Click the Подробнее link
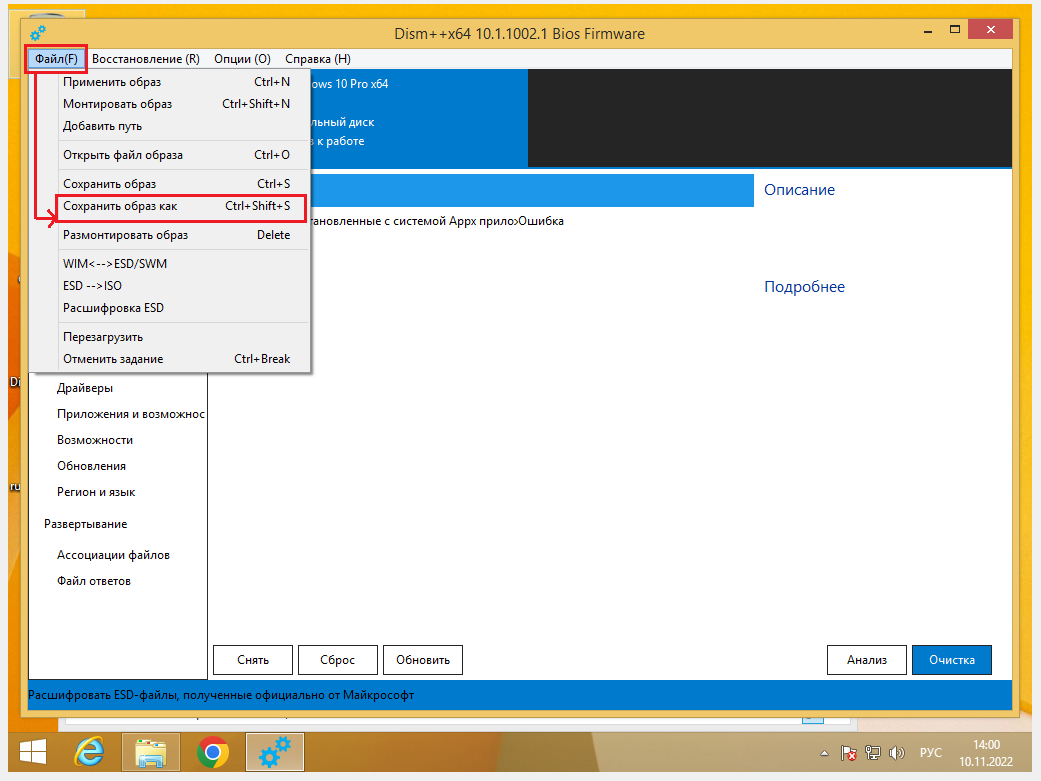The height and width of the screenshot is (781, 1041). [805, 287]
